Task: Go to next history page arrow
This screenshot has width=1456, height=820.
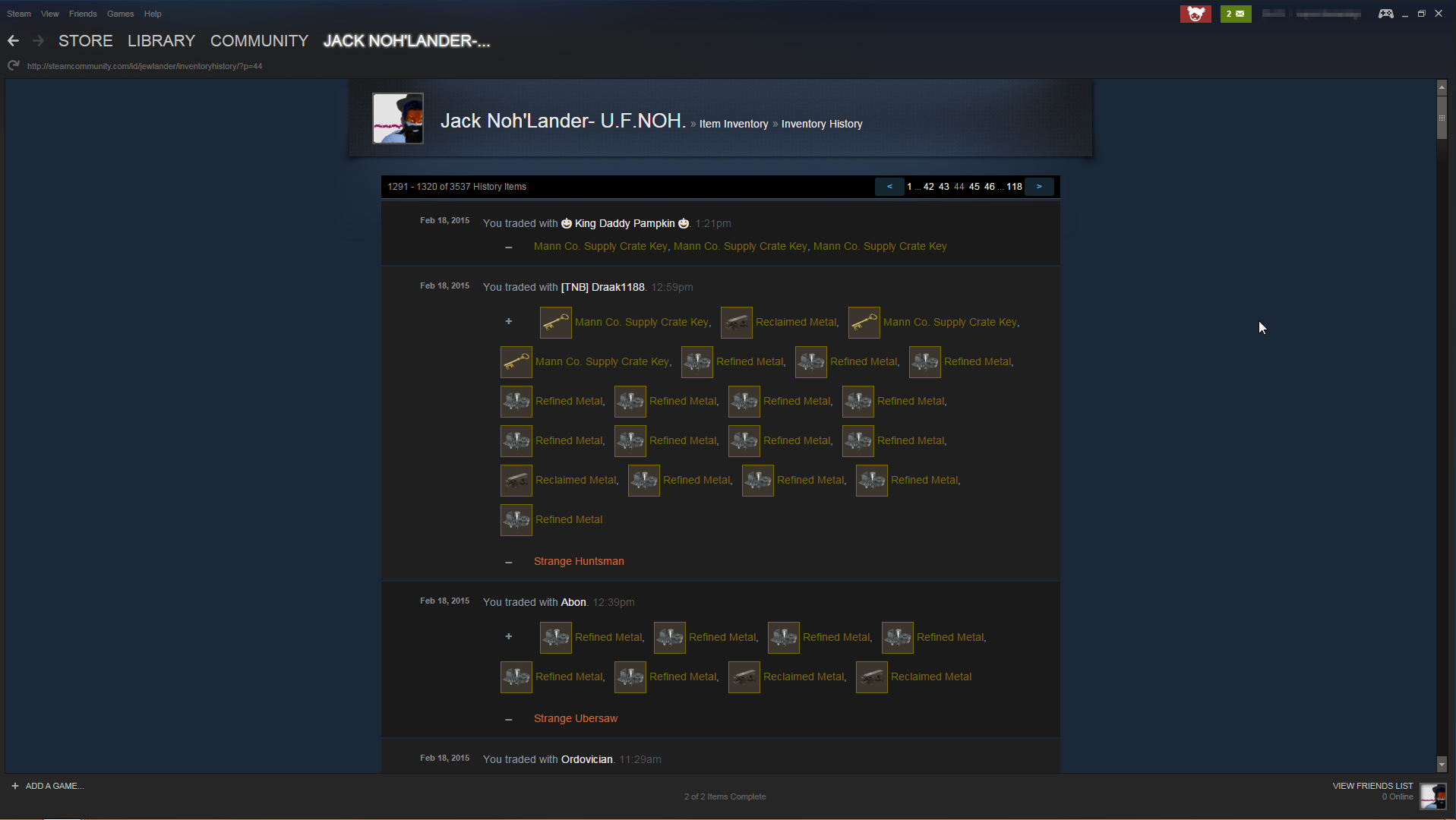Action: point(1039,187)
